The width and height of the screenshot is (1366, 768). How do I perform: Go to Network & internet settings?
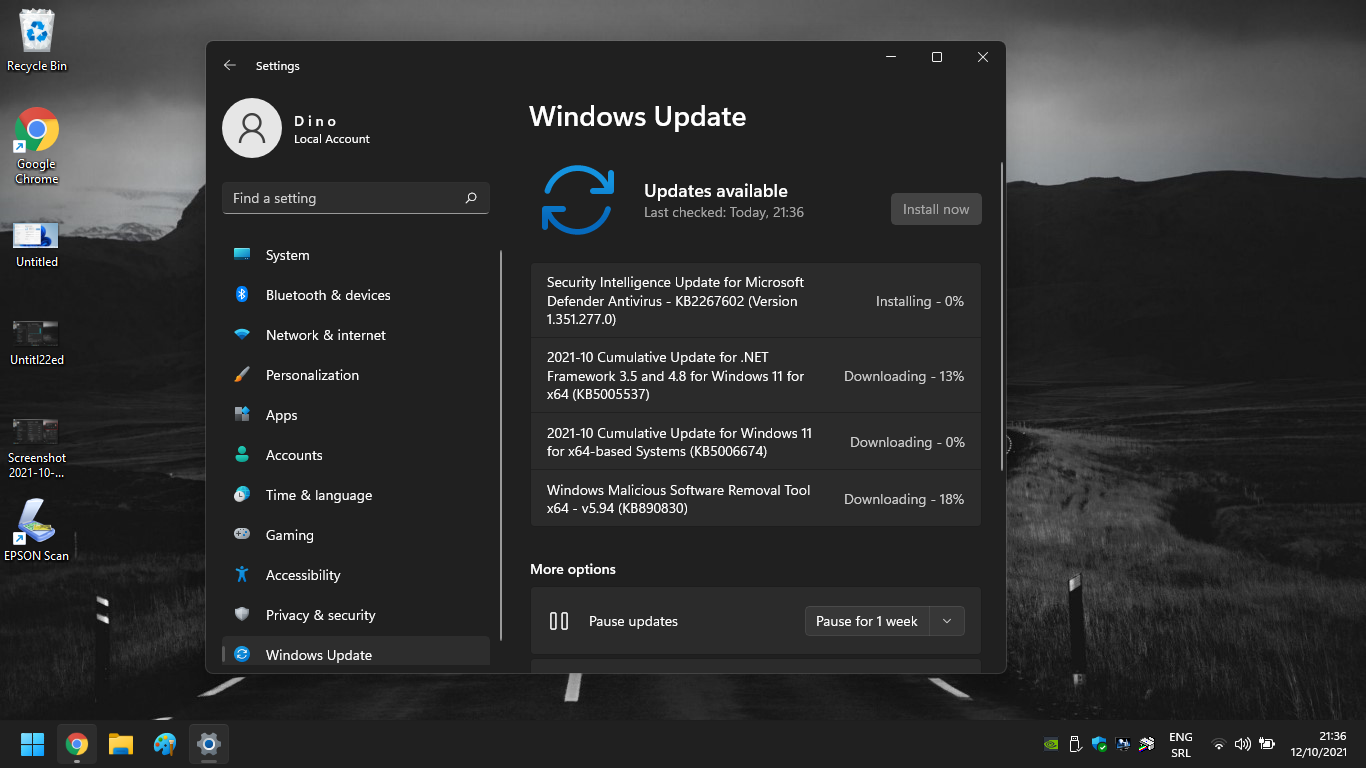coord(325,335)
